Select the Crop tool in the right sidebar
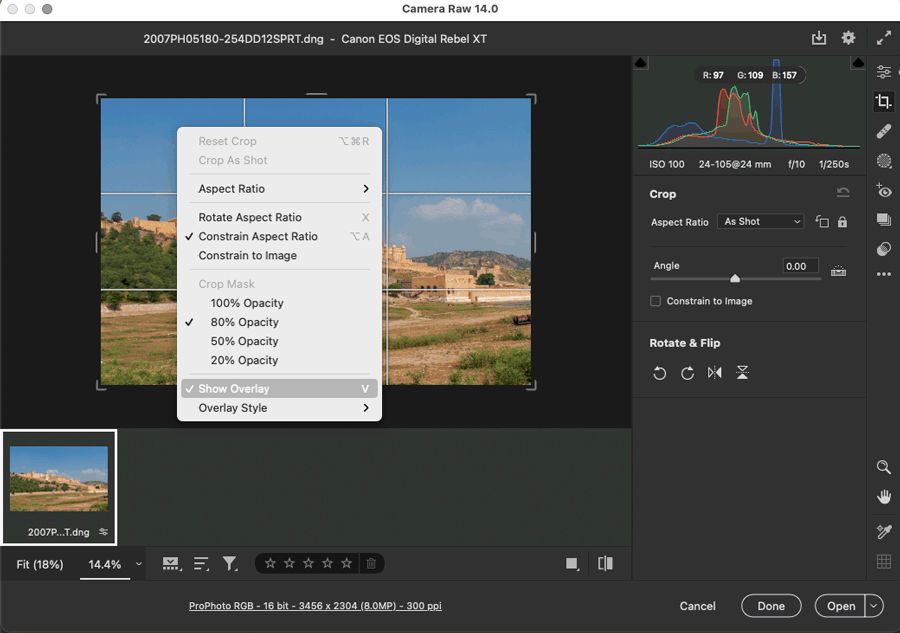 coord(883,100)
